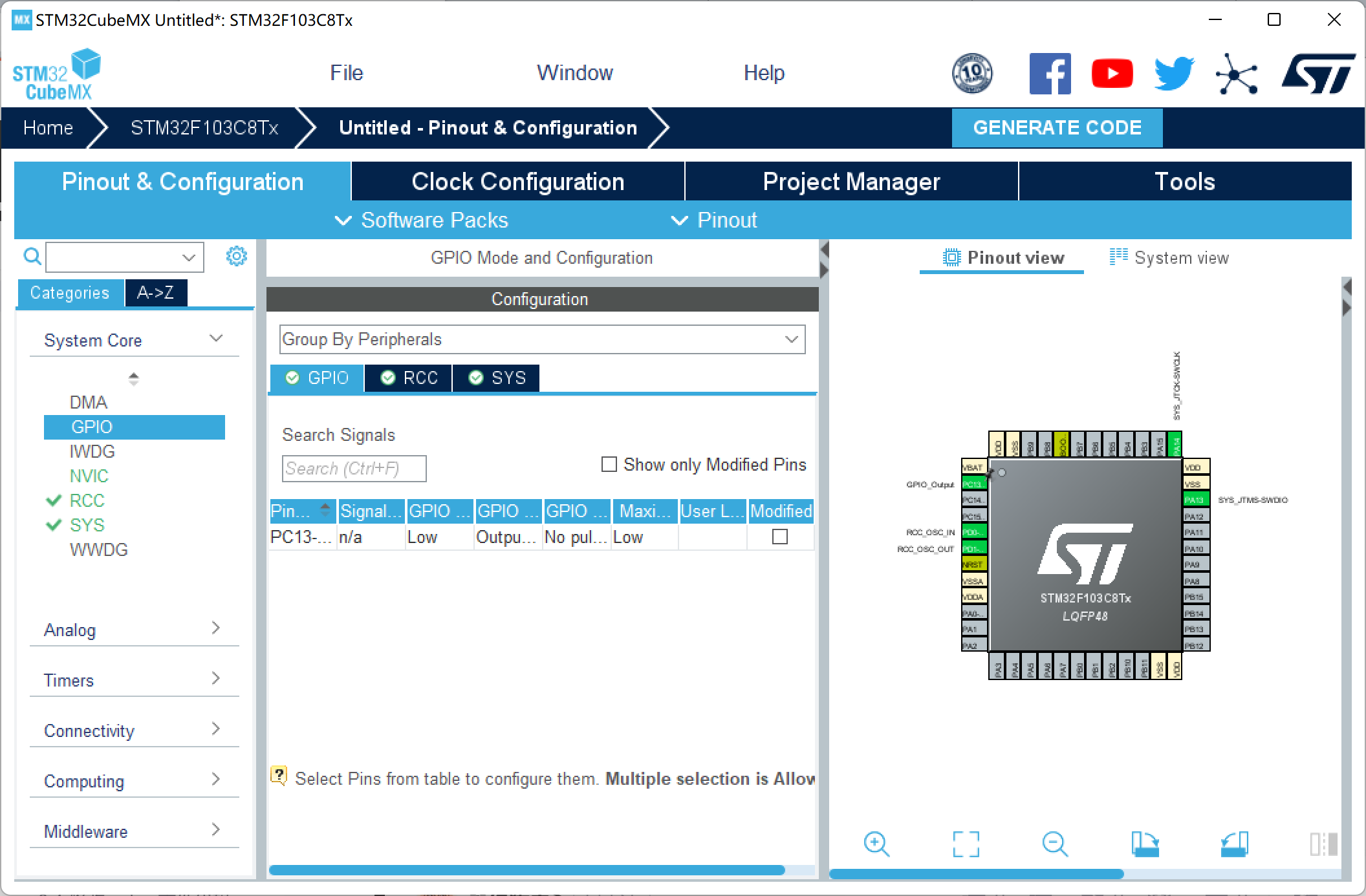The height and width of the screenshot is (896, 1366).
Task: Switch to the Clock Configuration tab
Action: coord(517,181)
